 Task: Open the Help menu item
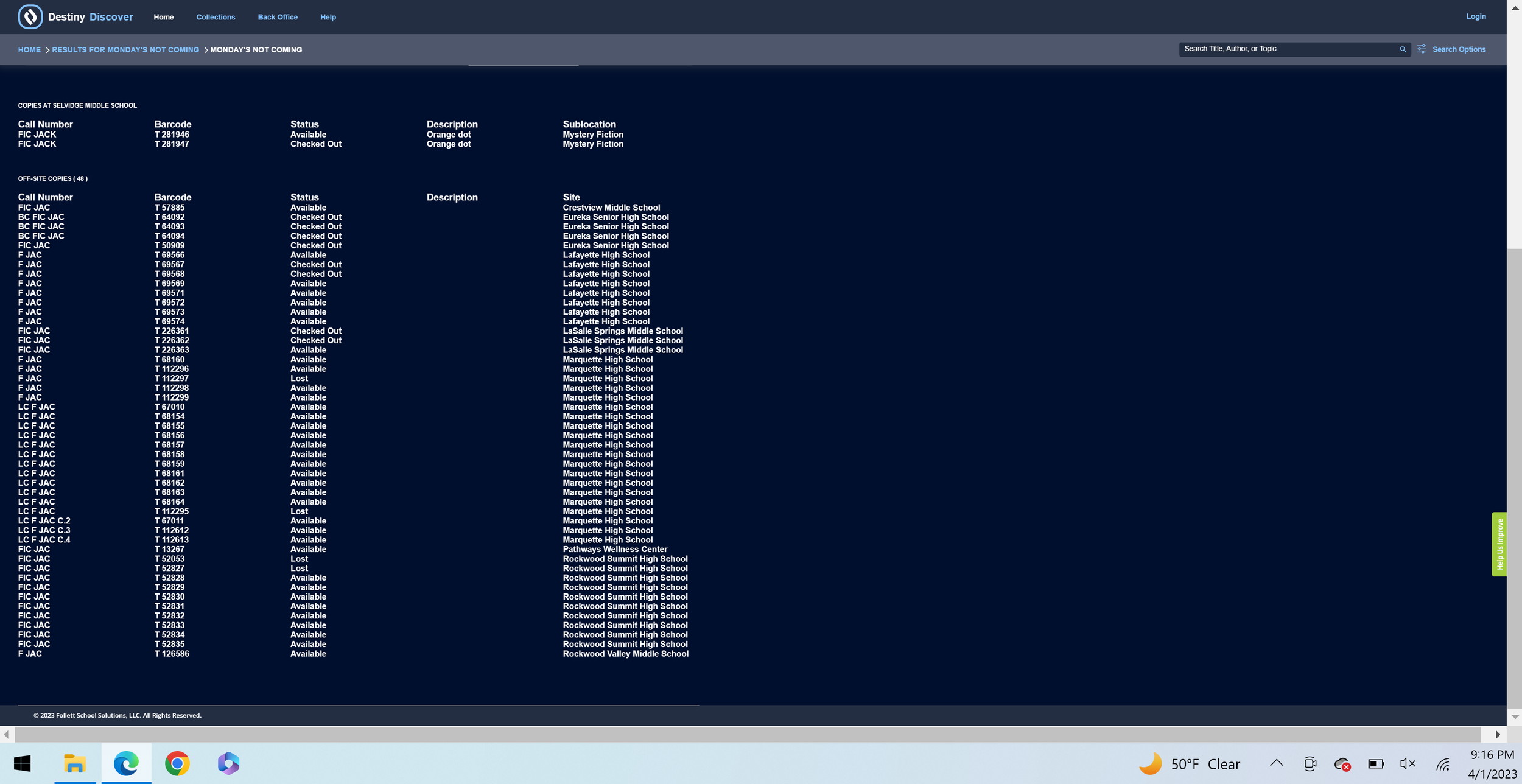point(328,17)
